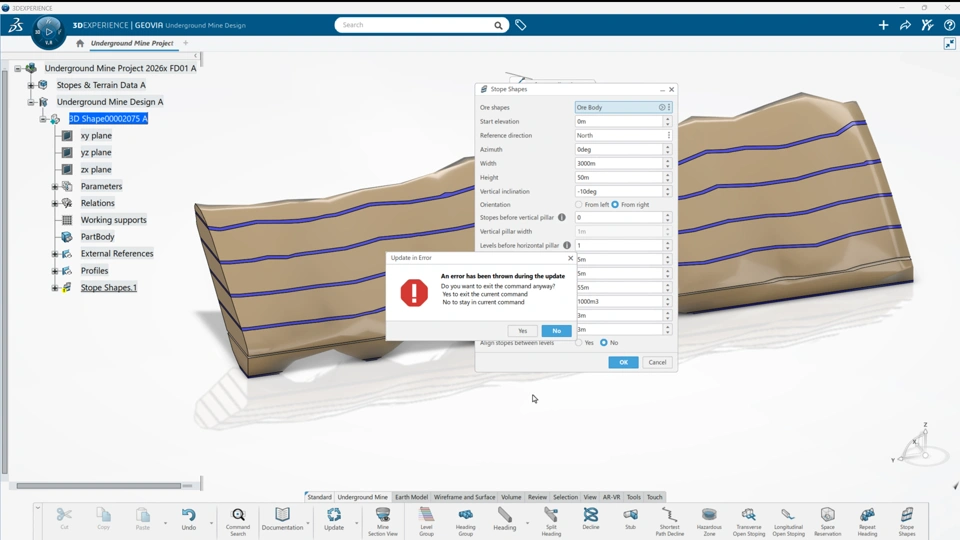This screenshot has height=540, width=960.
Task: Expand the Stope Shapes.1 tree node
Action: pos(54,287)
